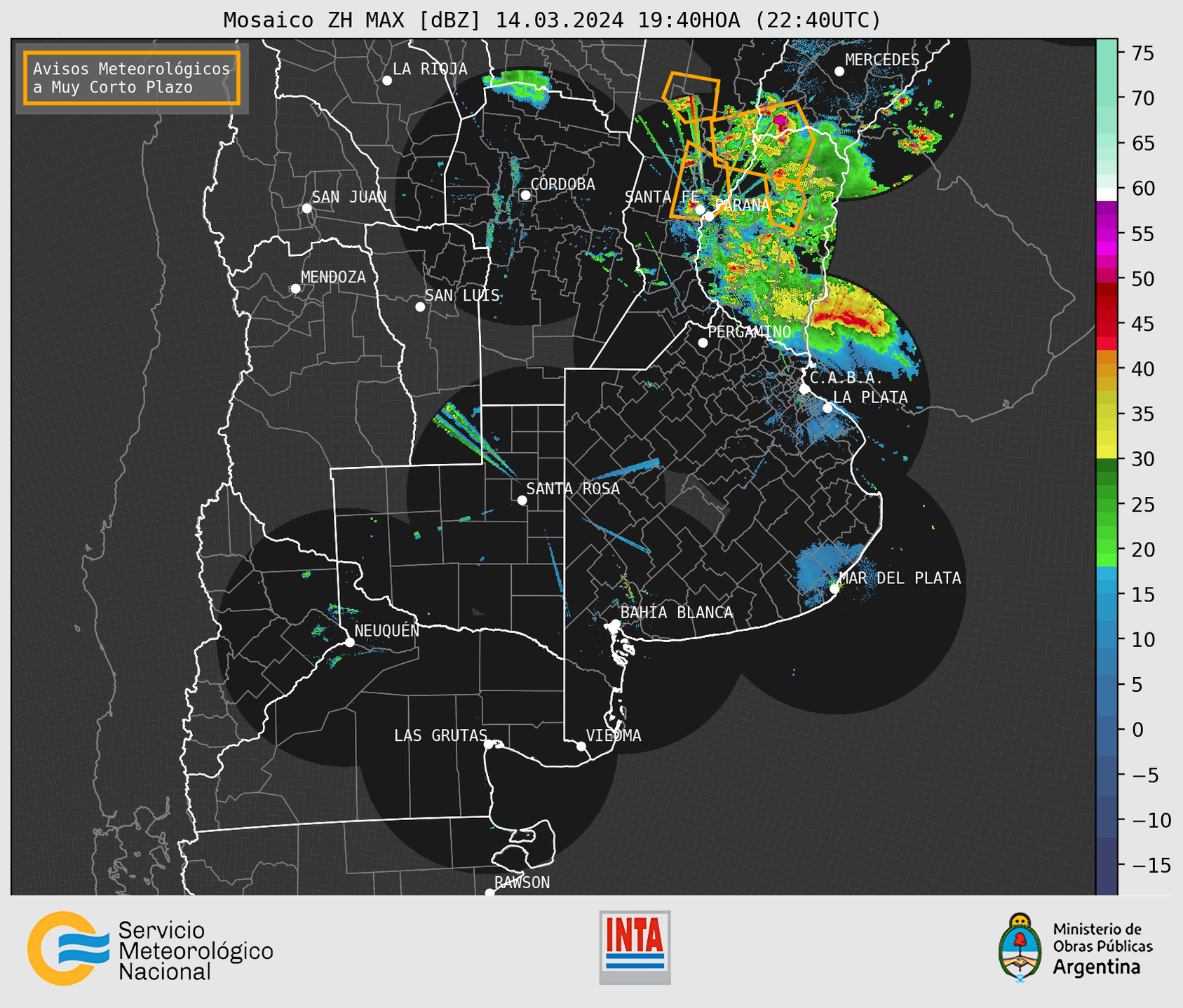Click the 60 dBZ colorbar label

click(1143, 189)
